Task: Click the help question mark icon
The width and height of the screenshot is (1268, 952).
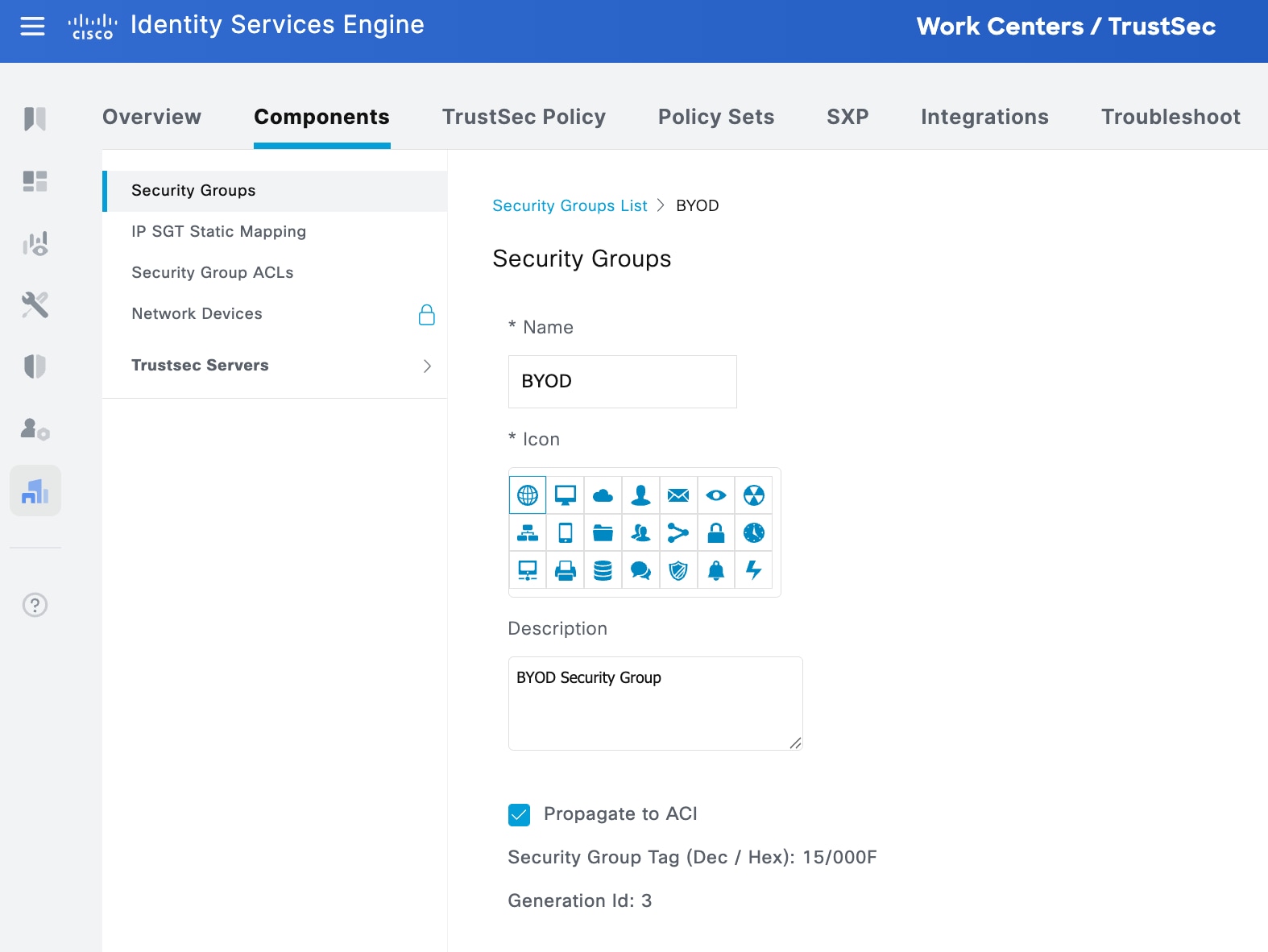Action: (x=35, y=605)
